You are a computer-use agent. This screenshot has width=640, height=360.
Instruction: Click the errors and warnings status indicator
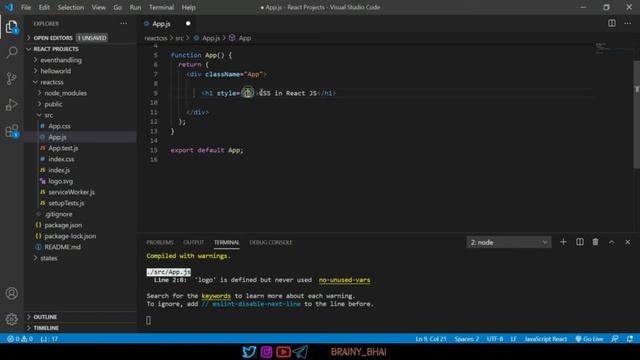[x=20, y=339]
